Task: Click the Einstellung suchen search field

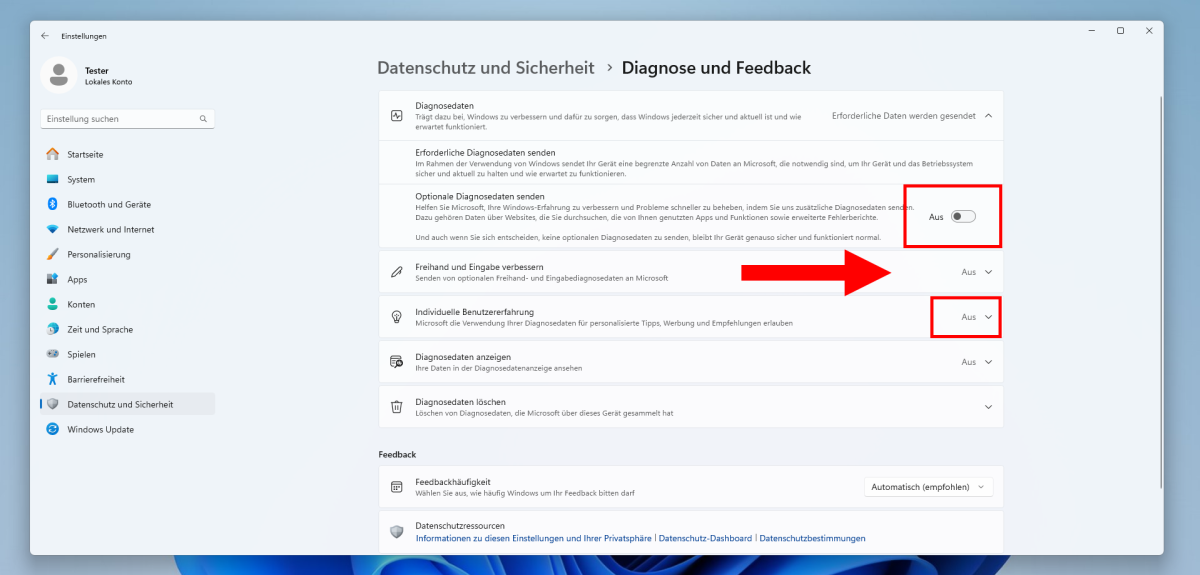Action: 128,119
